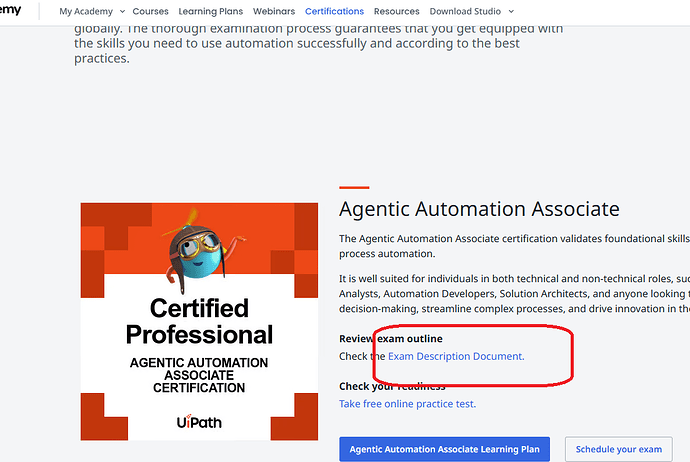Expand the Download Studio dropdown chevron
The height and width of the screenshot is (462, 690).
click(x=511, y=11)
